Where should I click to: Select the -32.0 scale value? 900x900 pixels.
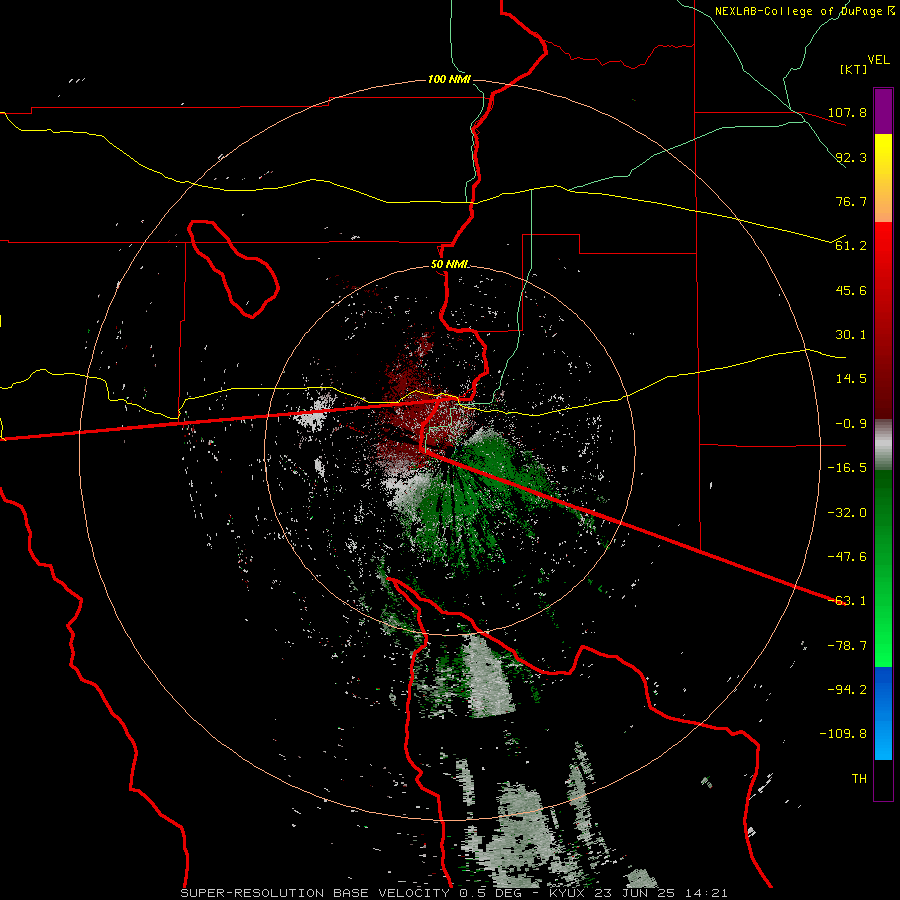pos(847,513)
